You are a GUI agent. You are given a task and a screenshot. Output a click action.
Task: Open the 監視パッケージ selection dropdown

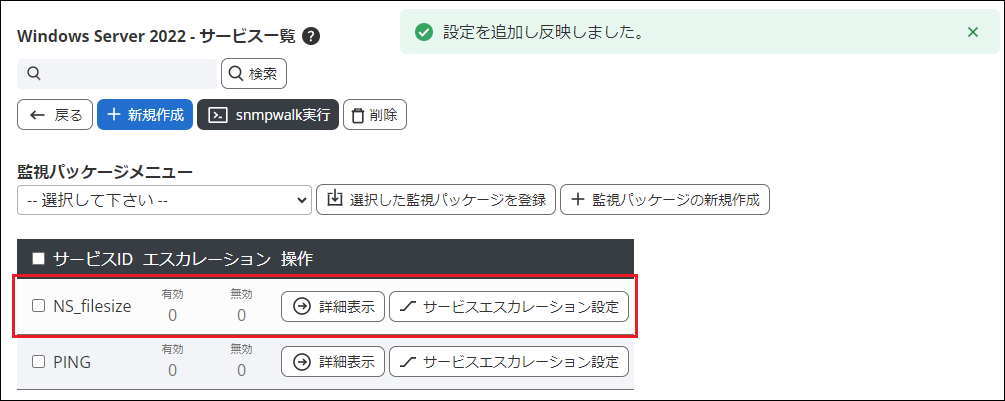pyautogui.click(x=165, y=200)
